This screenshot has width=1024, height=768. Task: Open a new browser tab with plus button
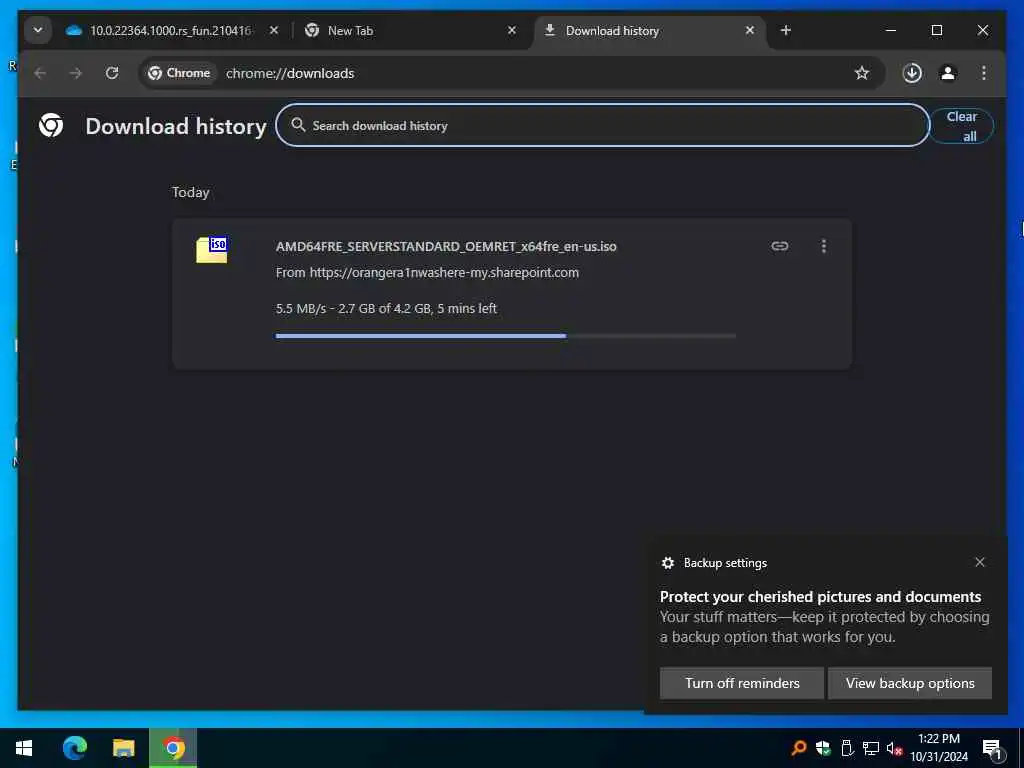pyautogui.click(x=786, y=30)
